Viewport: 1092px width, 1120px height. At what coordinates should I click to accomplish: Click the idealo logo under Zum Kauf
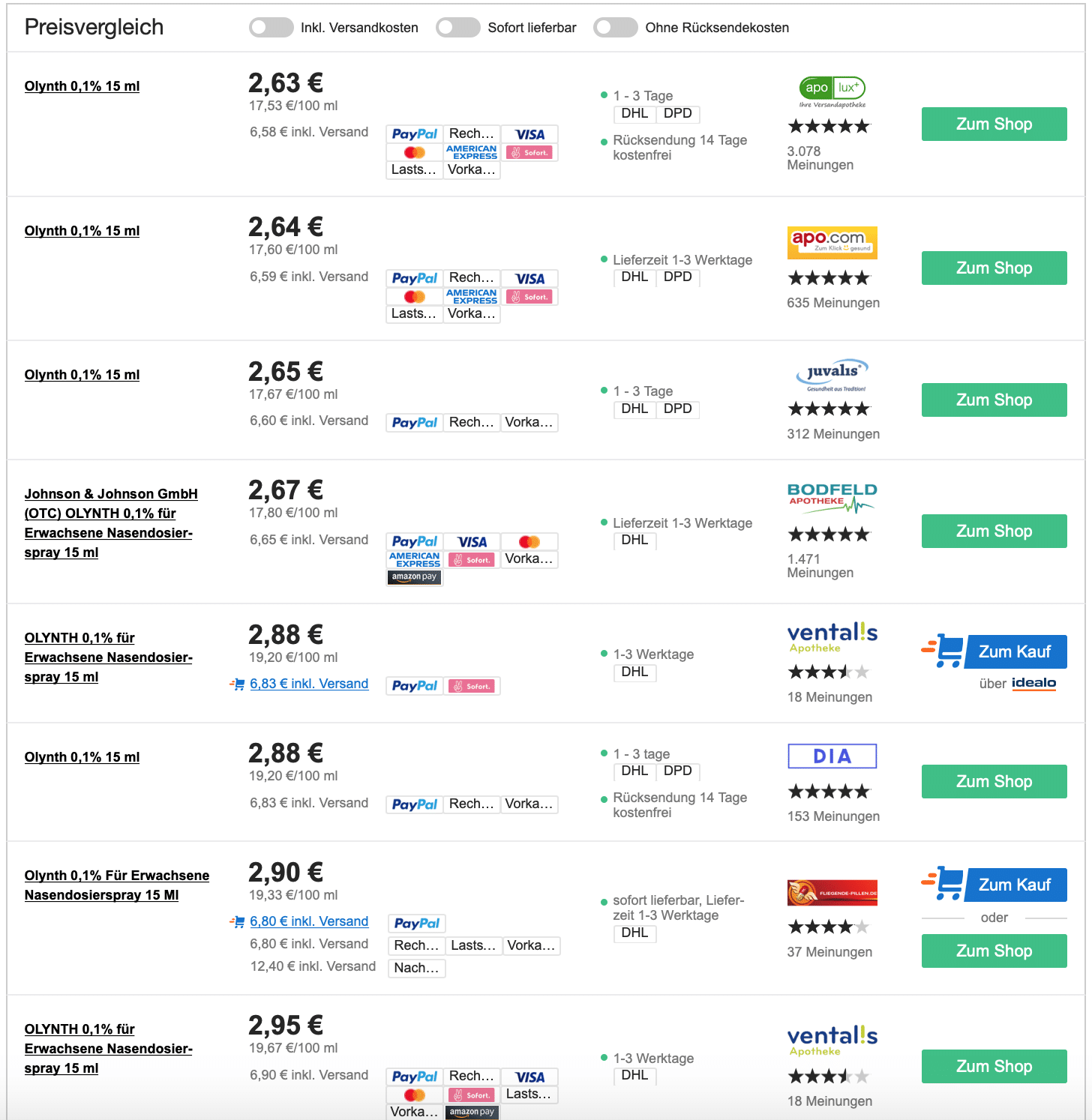pyautogui.click(x=1033, y=683)
